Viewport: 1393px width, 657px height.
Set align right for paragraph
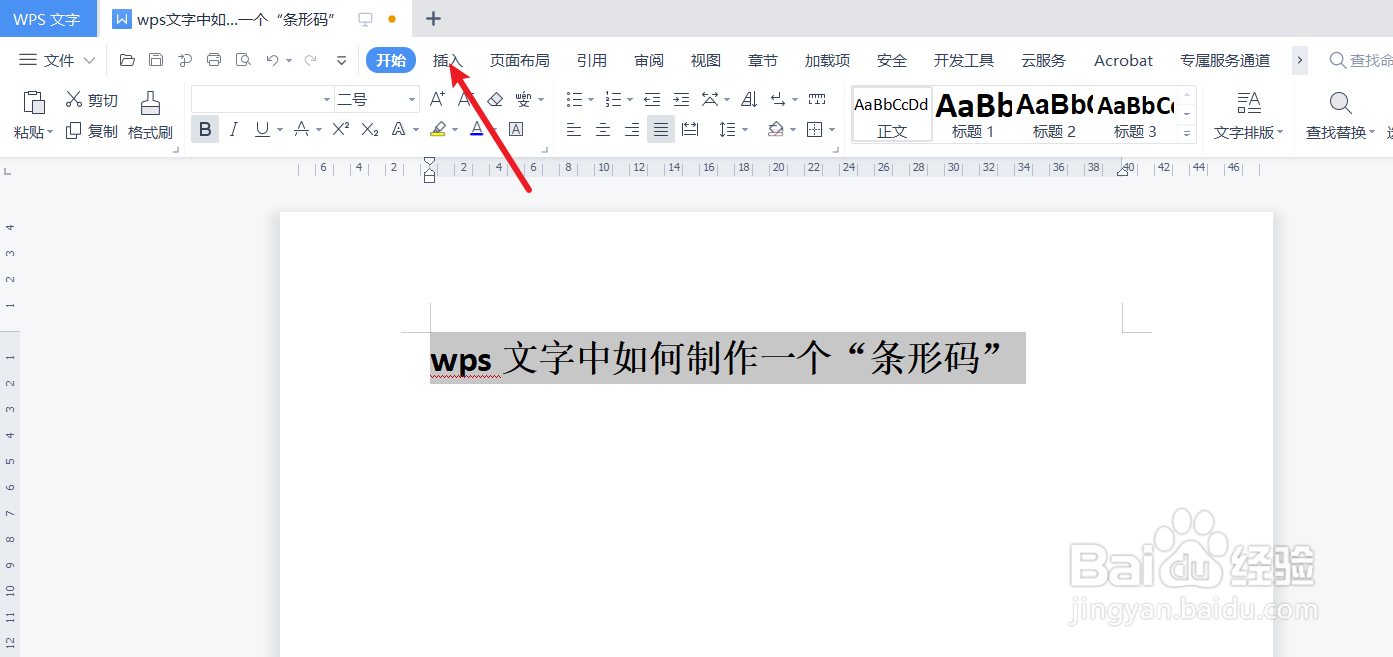coord(632,129)
